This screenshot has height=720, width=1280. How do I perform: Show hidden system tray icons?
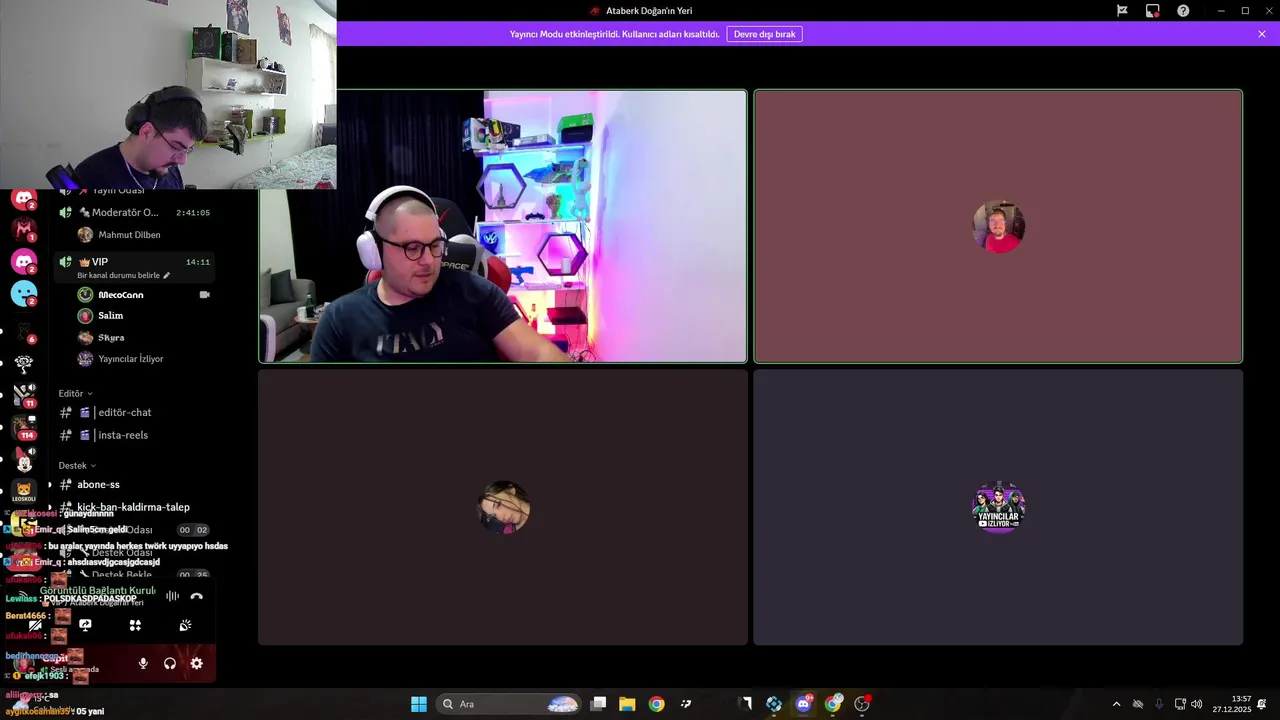(x=1116, y=704)
